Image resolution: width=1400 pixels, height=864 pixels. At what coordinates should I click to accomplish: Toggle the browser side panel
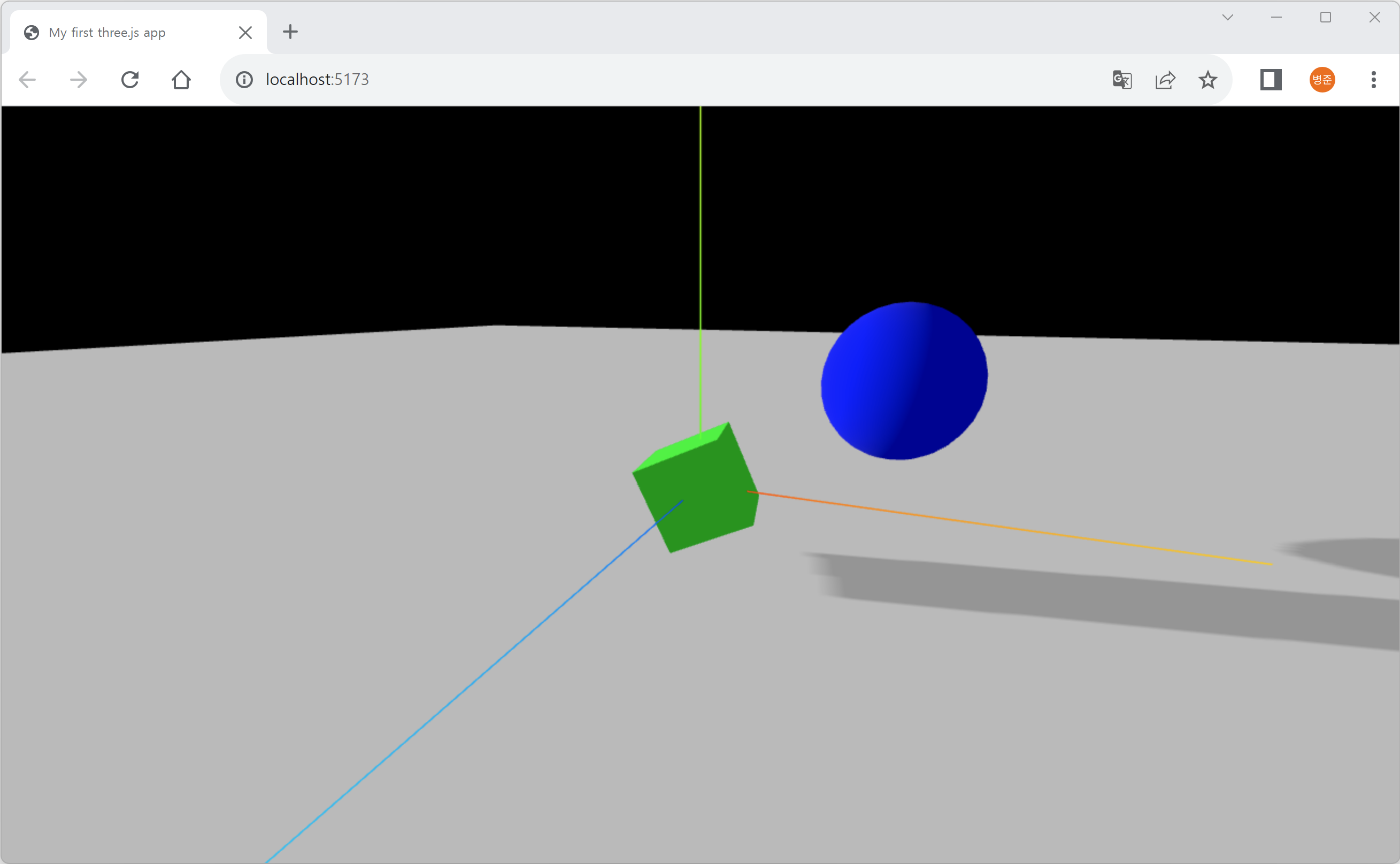click(x=1270, y=80)
